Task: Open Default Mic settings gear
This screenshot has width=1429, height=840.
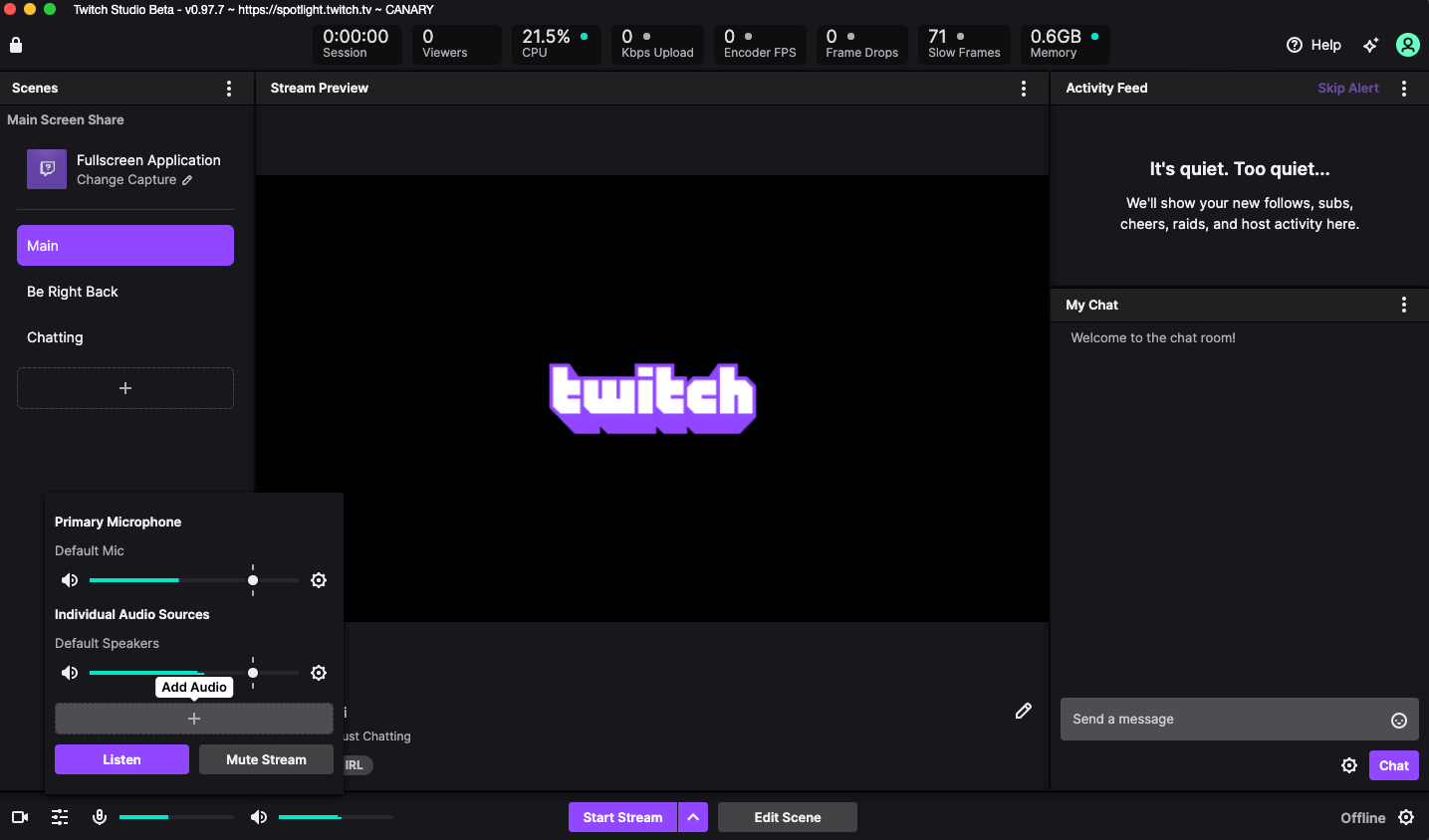Action: pos(319,580)
